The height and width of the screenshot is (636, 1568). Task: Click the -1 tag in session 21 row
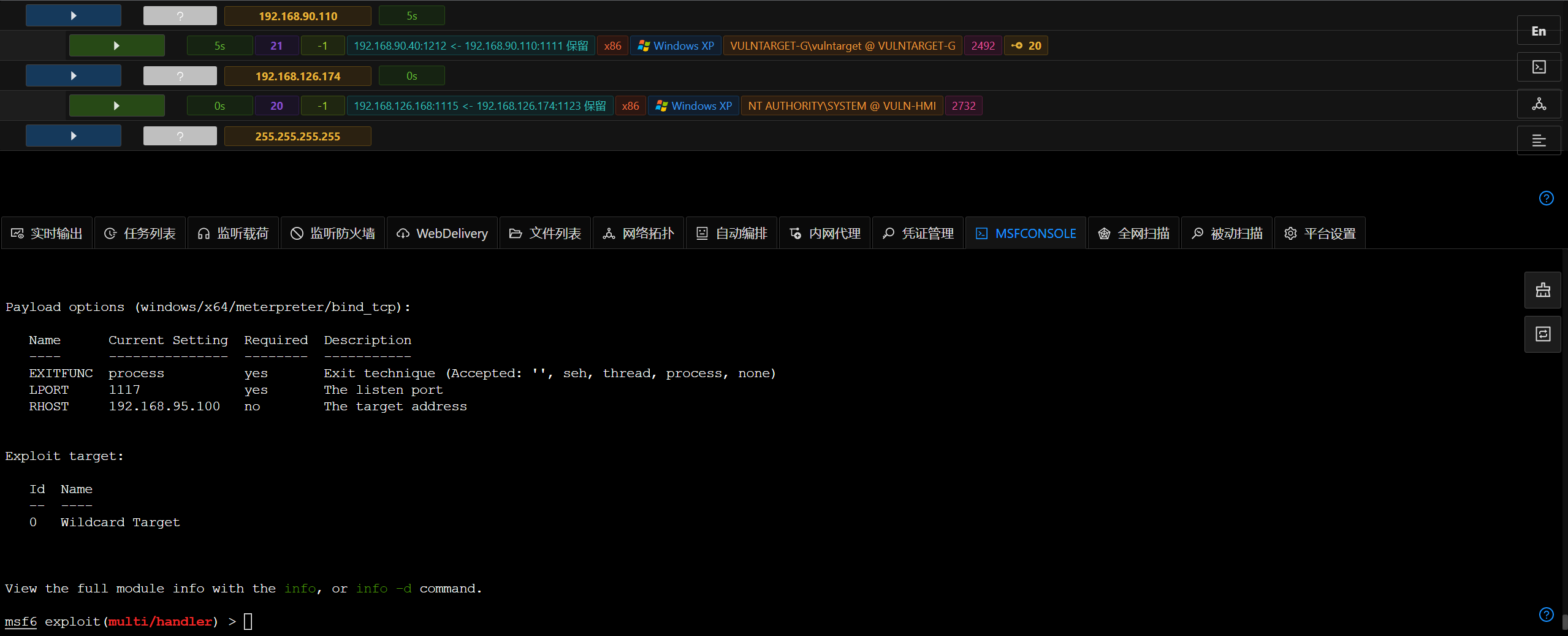[x=323, y=46]
